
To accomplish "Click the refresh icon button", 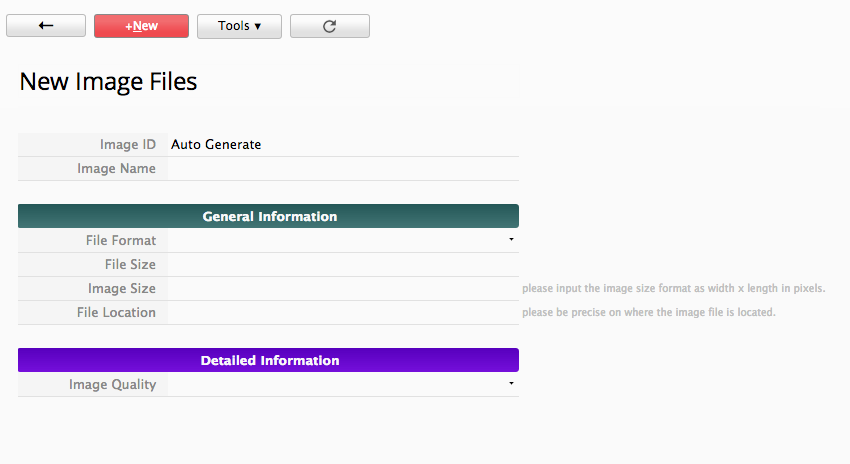I will (x=329, y=26).
